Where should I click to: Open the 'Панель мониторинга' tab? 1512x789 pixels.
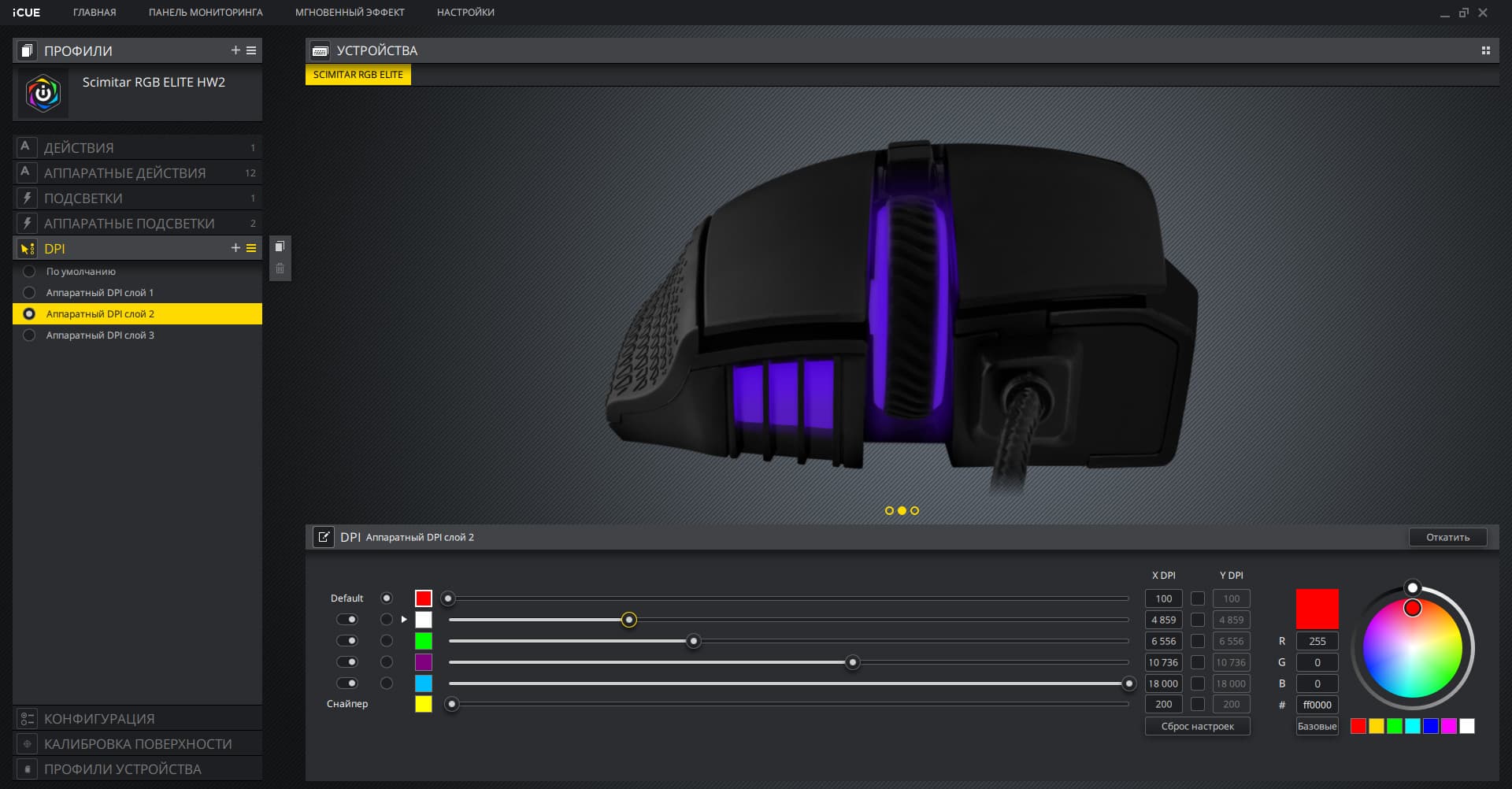[x=206, y=13]
